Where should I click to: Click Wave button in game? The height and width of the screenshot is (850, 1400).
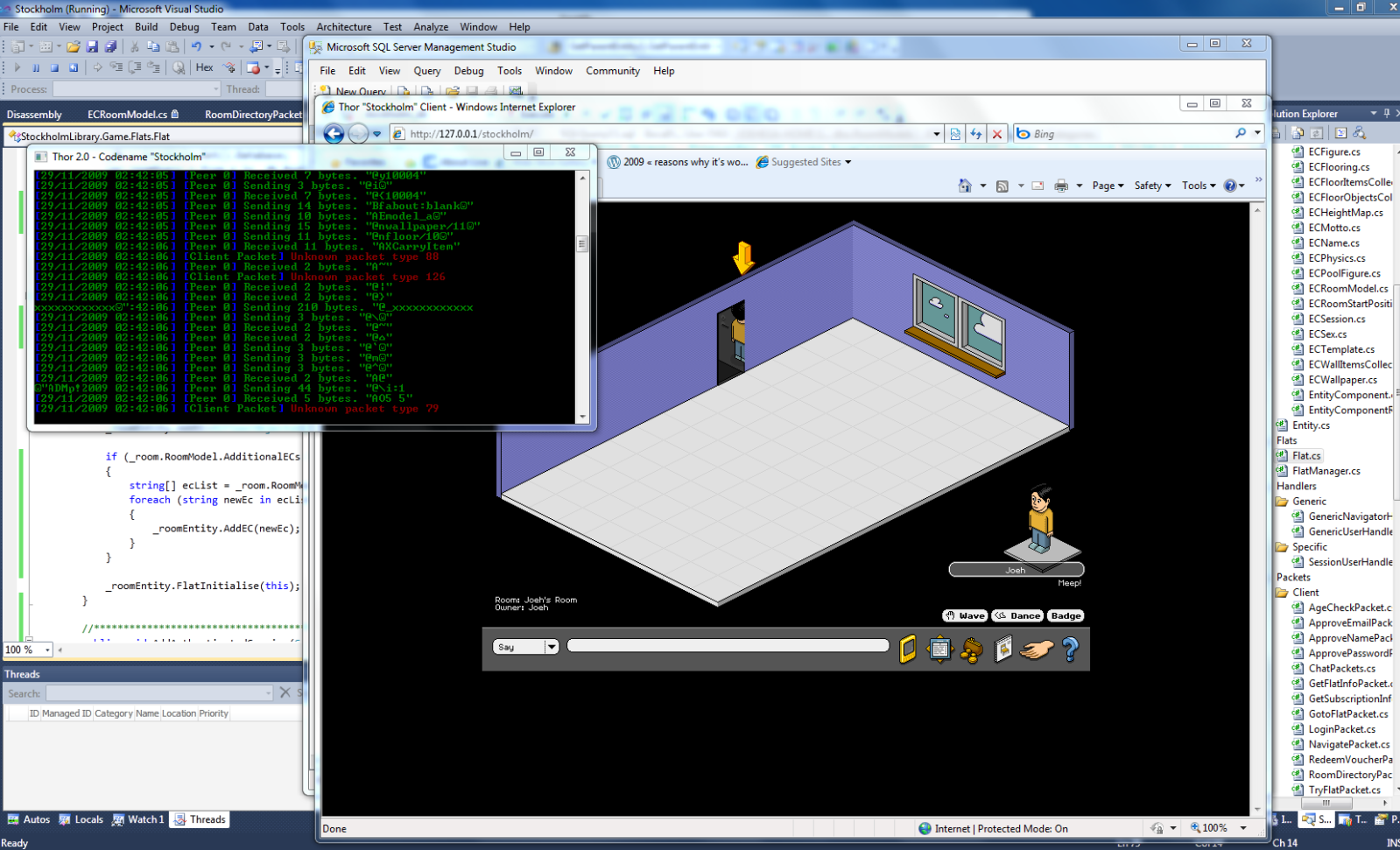pos(965,615)
